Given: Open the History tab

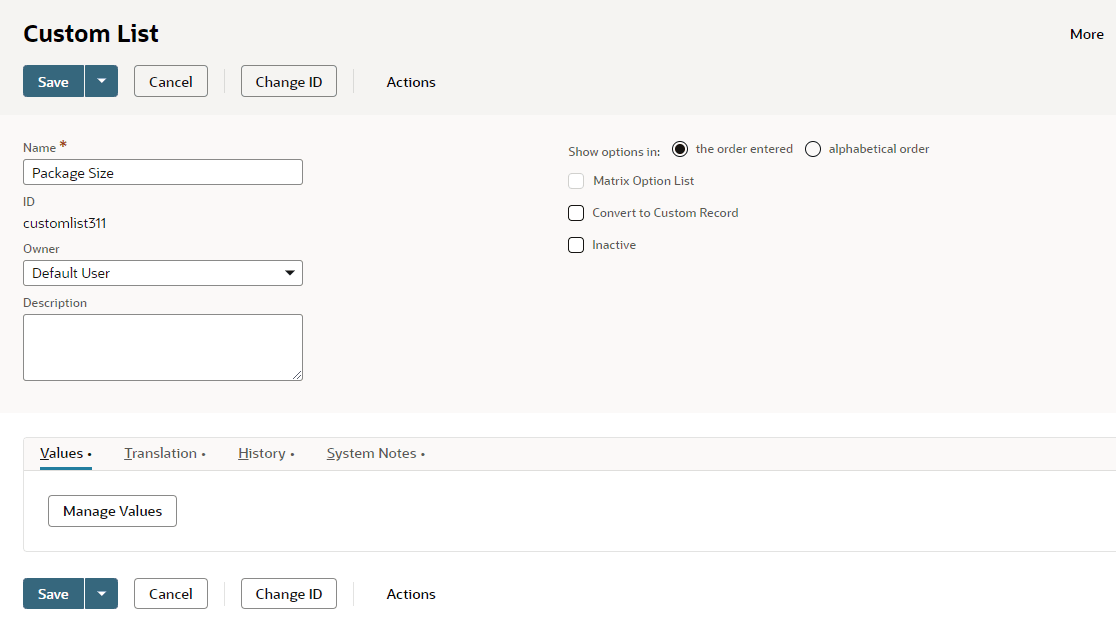Looking at the screenshot, I should [x=265, y=453].
